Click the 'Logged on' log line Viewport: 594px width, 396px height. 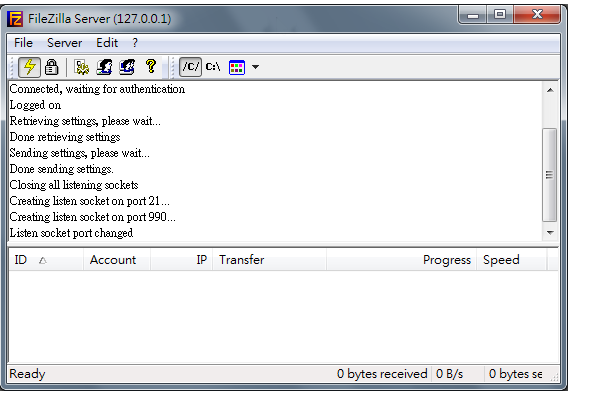pyautogui.click(x=35, y=105)
